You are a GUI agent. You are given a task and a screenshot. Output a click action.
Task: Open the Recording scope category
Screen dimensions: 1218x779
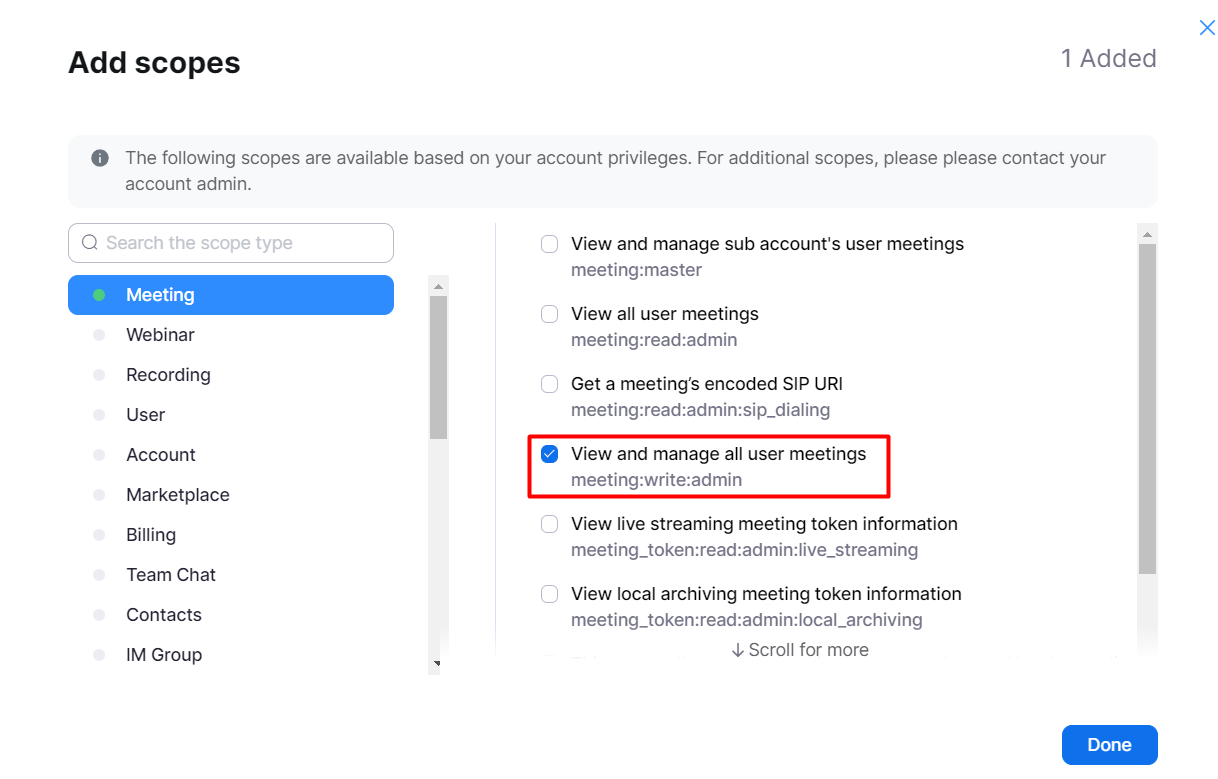(x=231, y=375)
